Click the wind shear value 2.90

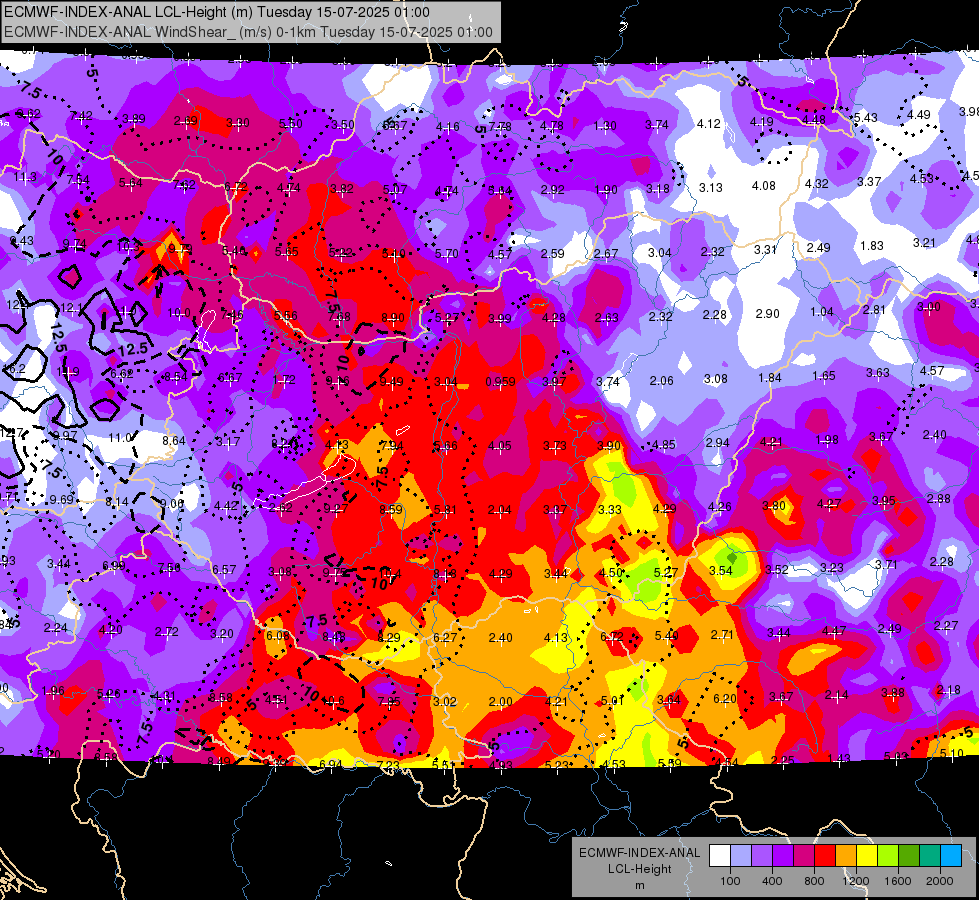point(767,314)
